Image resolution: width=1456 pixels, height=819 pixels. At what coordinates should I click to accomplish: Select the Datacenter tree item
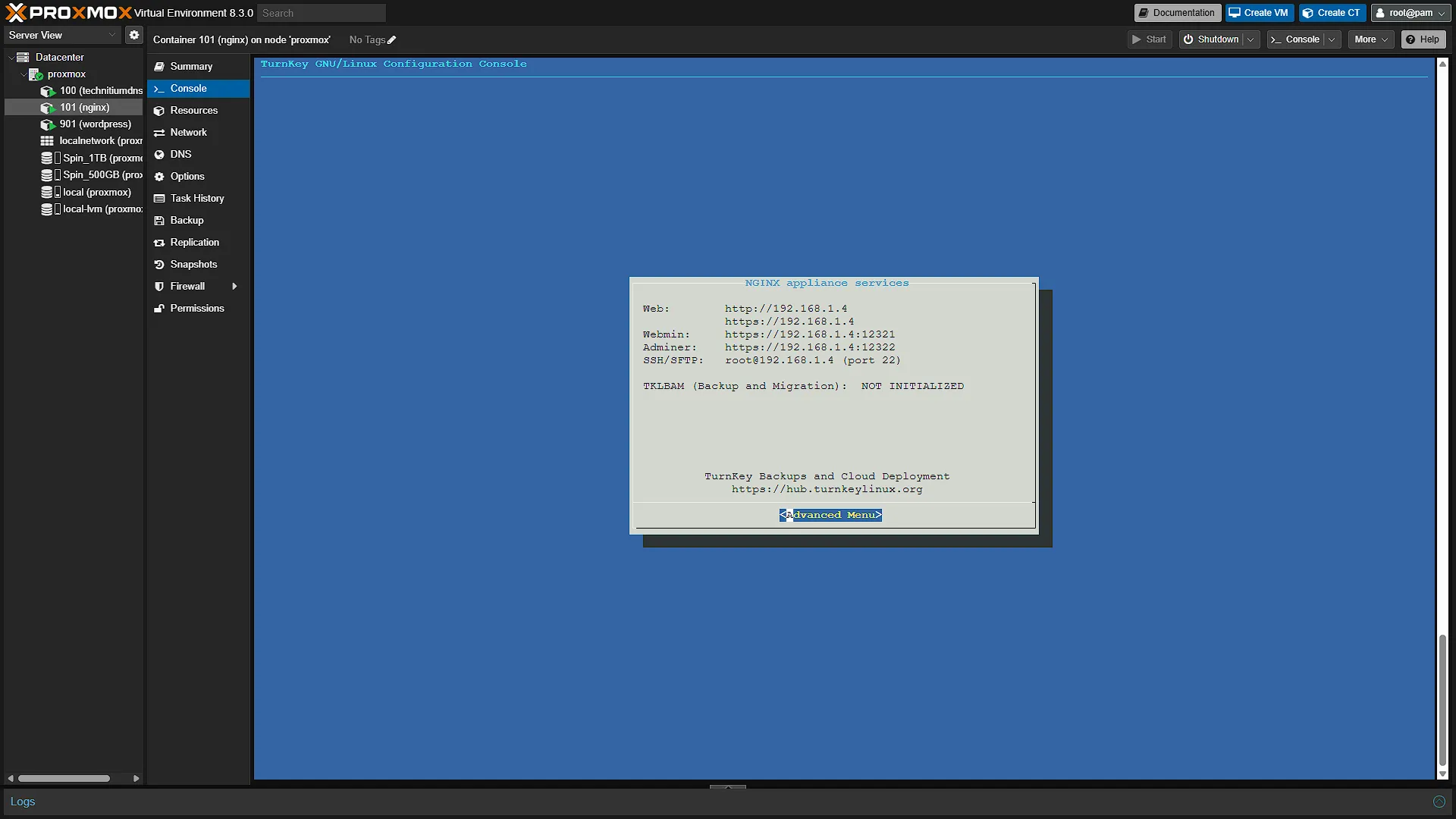pyautogui.click(x=59, y=57)
